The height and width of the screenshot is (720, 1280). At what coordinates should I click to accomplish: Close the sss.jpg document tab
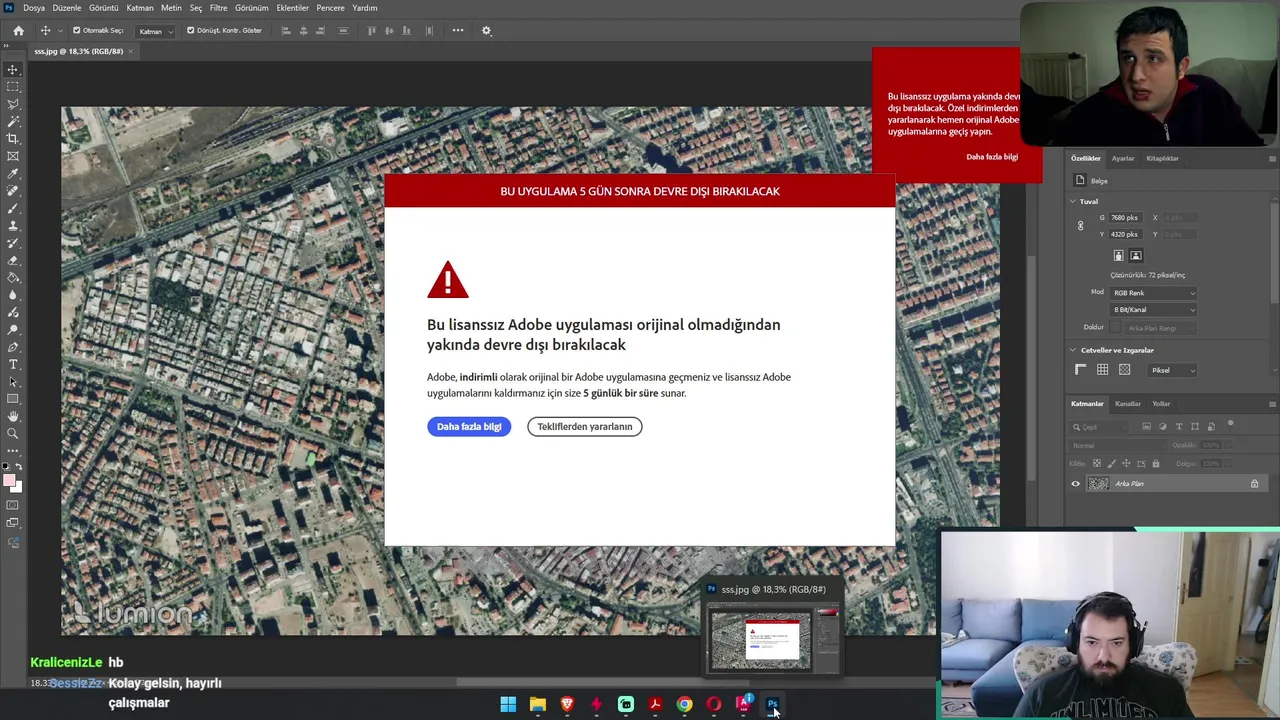click(130, 51)
